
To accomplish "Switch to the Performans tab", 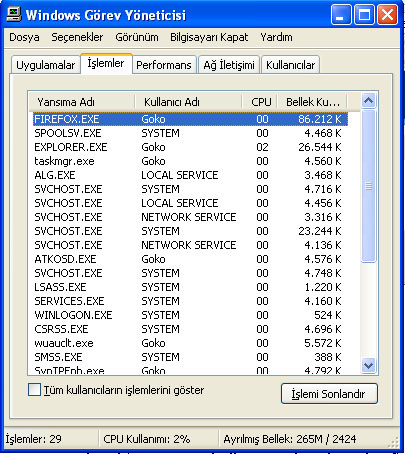I will click(164, 65).
